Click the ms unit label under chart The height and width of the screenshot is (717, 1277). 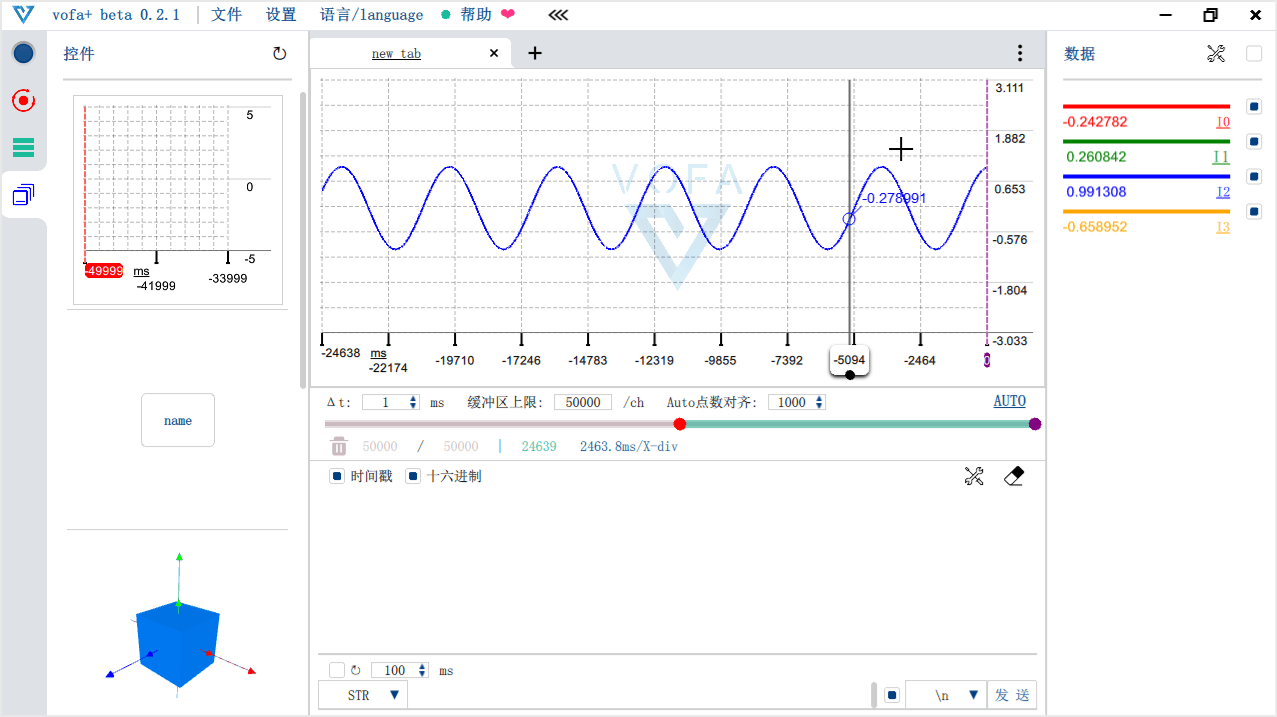point(379,353)
